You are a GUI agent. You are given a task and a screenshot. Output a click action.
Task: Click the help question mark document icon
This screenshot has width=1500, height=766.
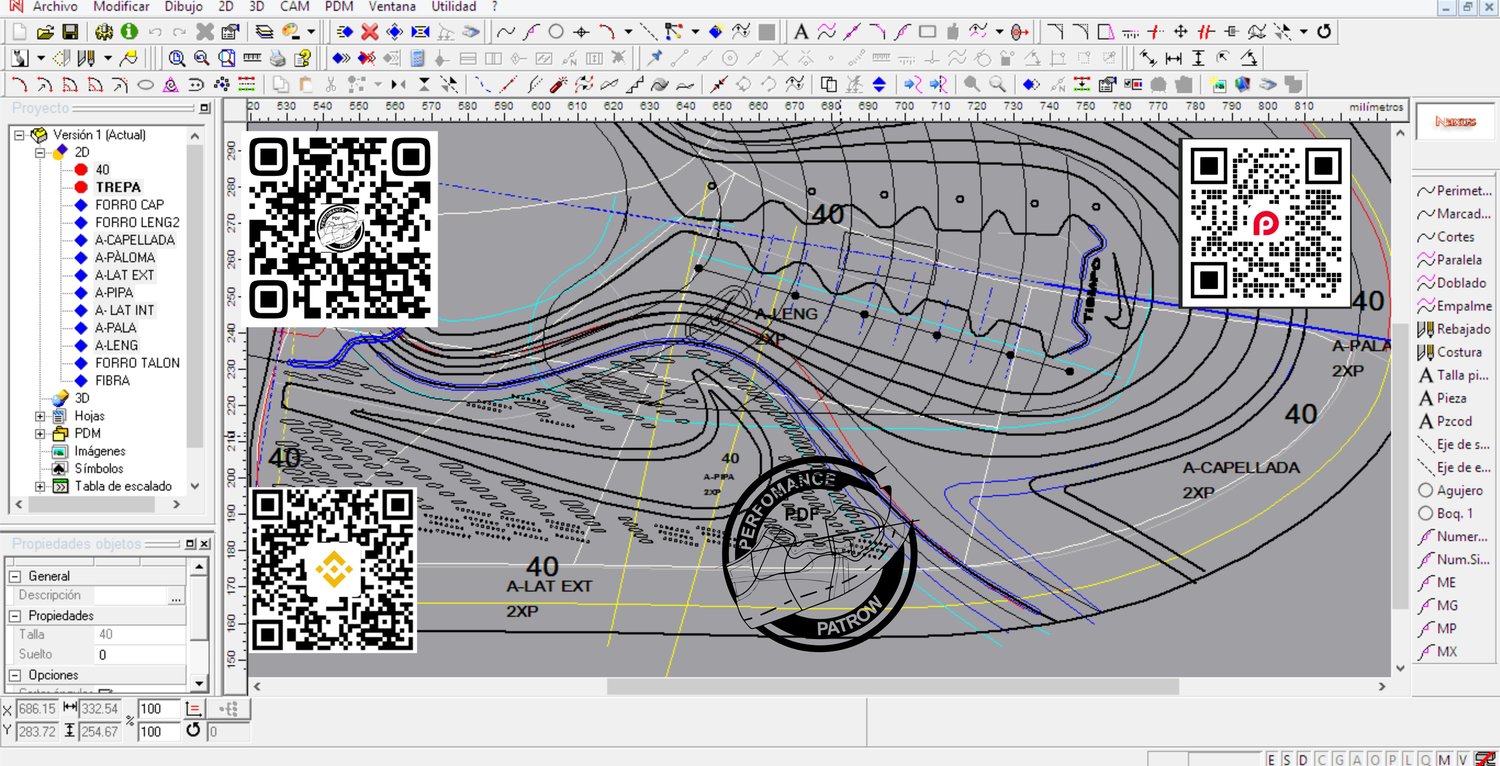[302, 58]
